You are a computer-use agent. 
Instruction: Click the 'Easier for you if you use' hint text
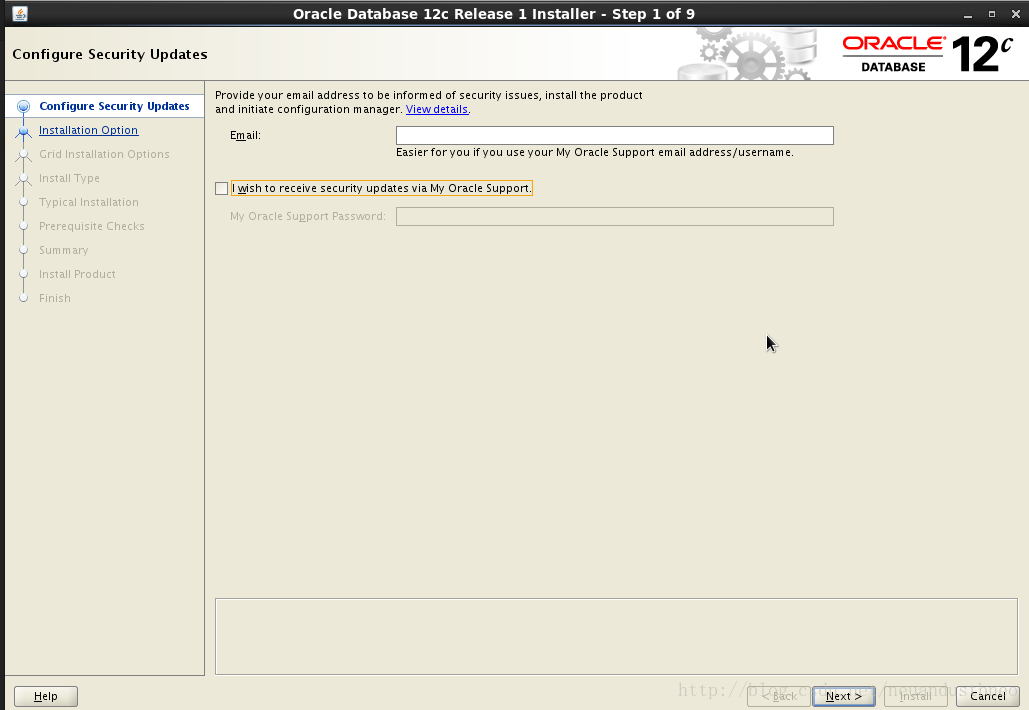pyautogui.click(x=595, y=152)
